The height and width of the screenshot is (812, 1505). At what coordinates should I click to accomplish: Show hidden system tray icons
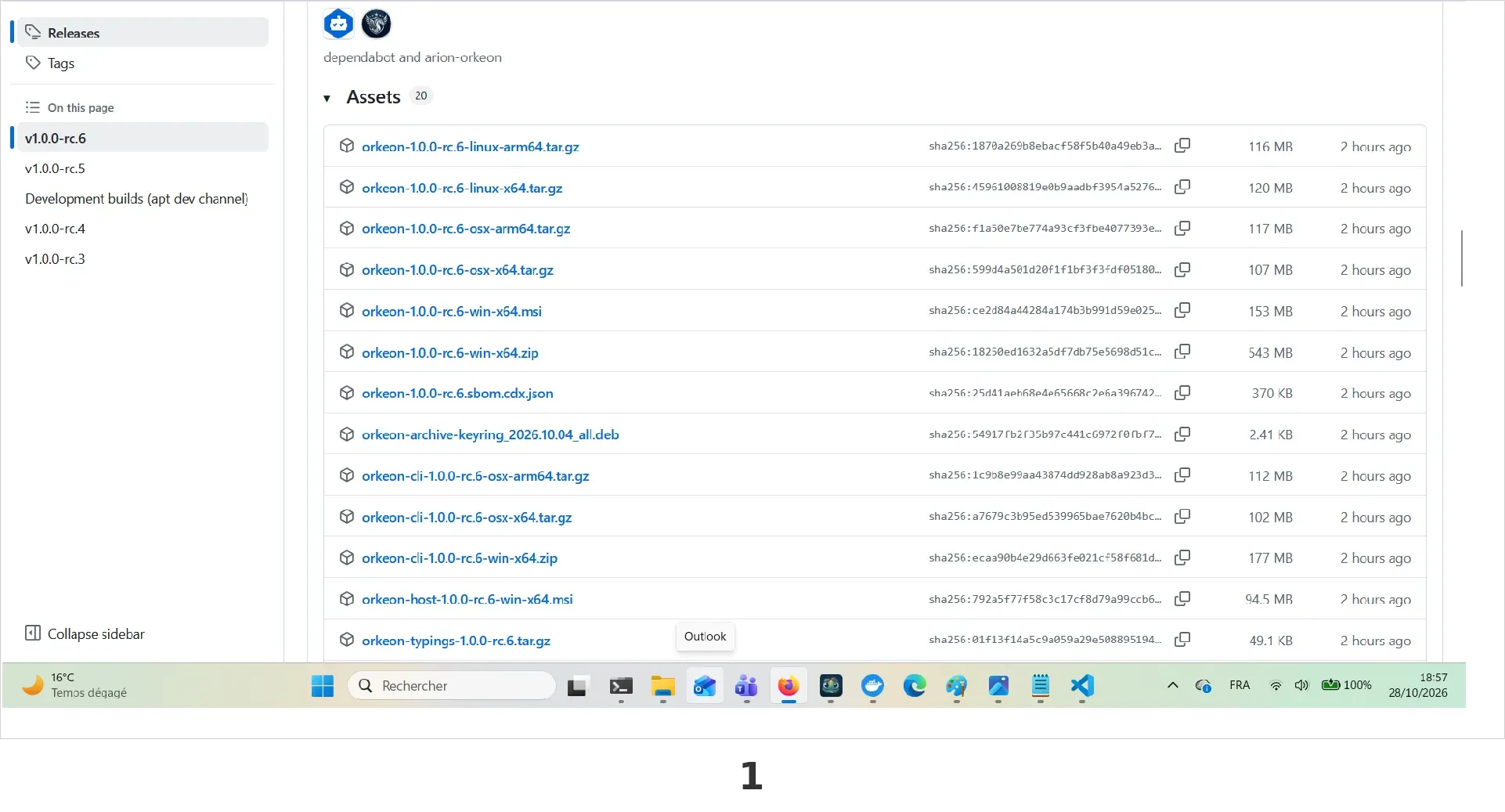pyautogui.click(x=1172, y=685)
